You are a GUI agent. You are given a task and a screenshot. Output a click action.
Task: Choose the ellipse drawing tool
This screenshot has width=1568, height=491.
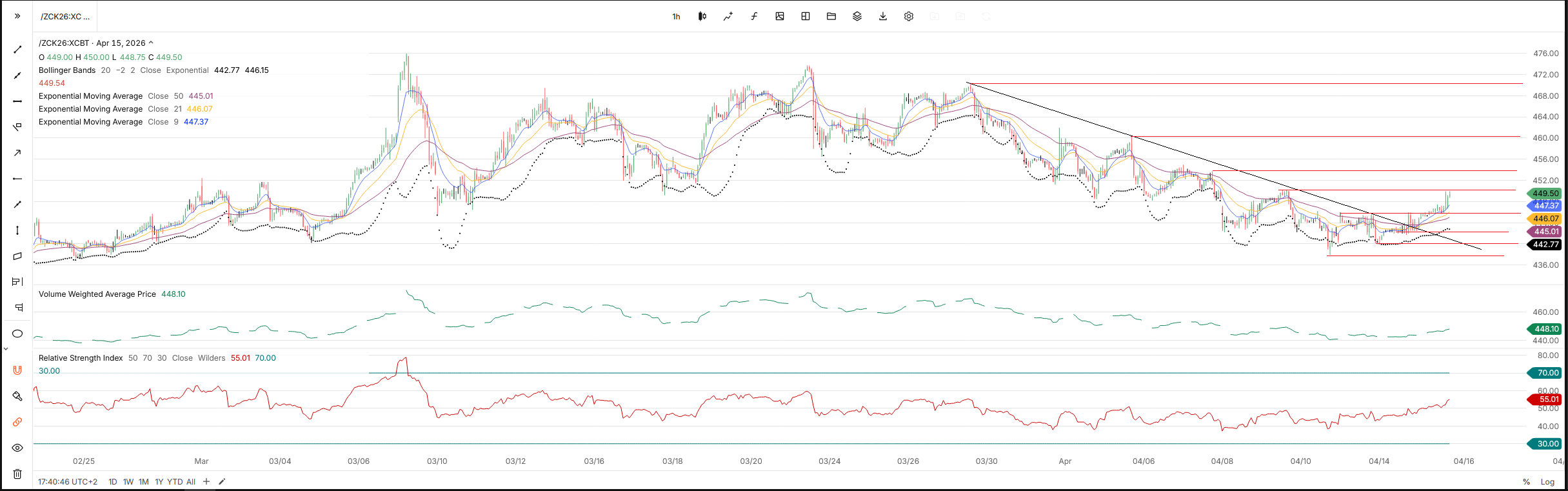point(17,334)
